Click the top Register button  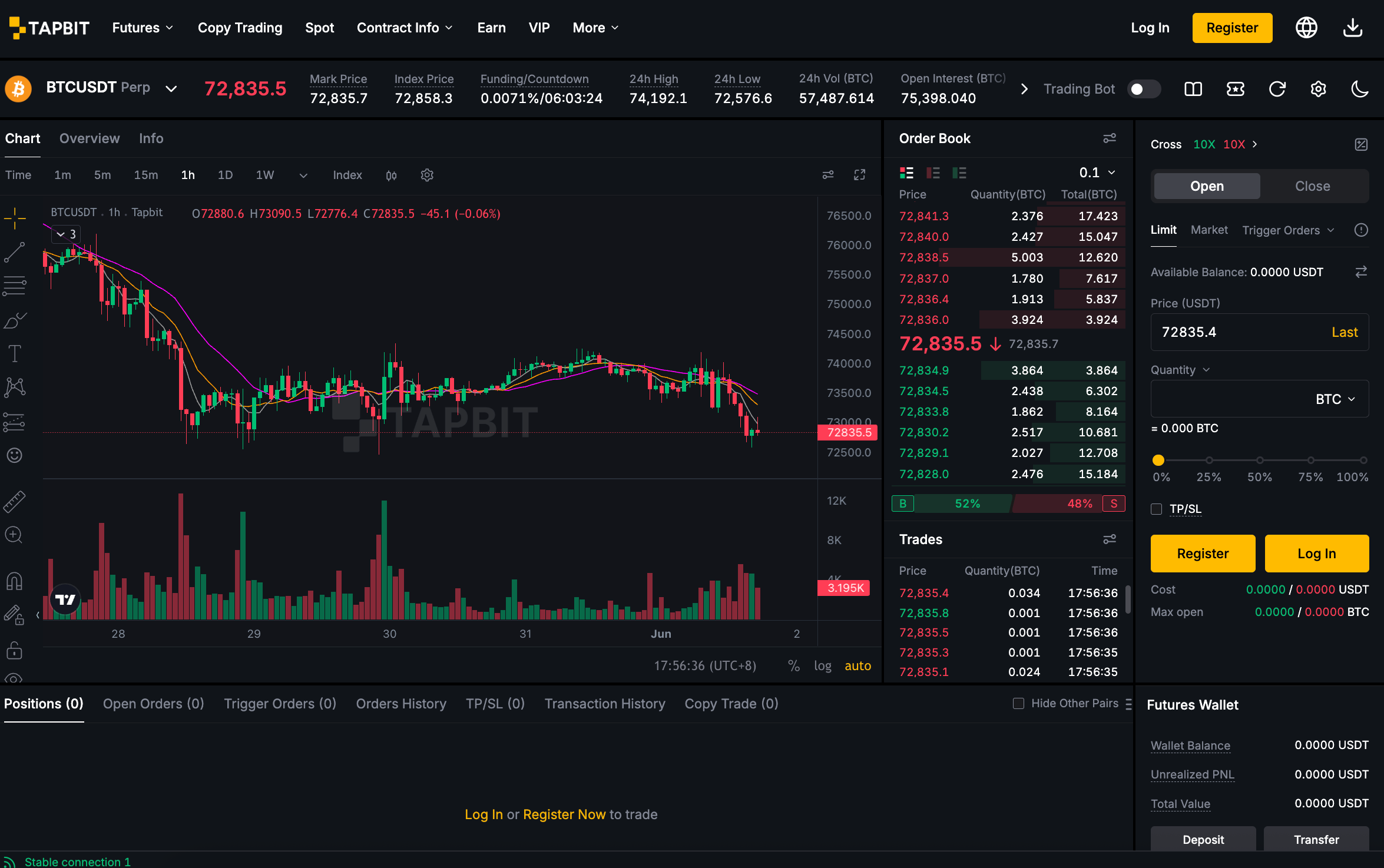point(1232,28)
